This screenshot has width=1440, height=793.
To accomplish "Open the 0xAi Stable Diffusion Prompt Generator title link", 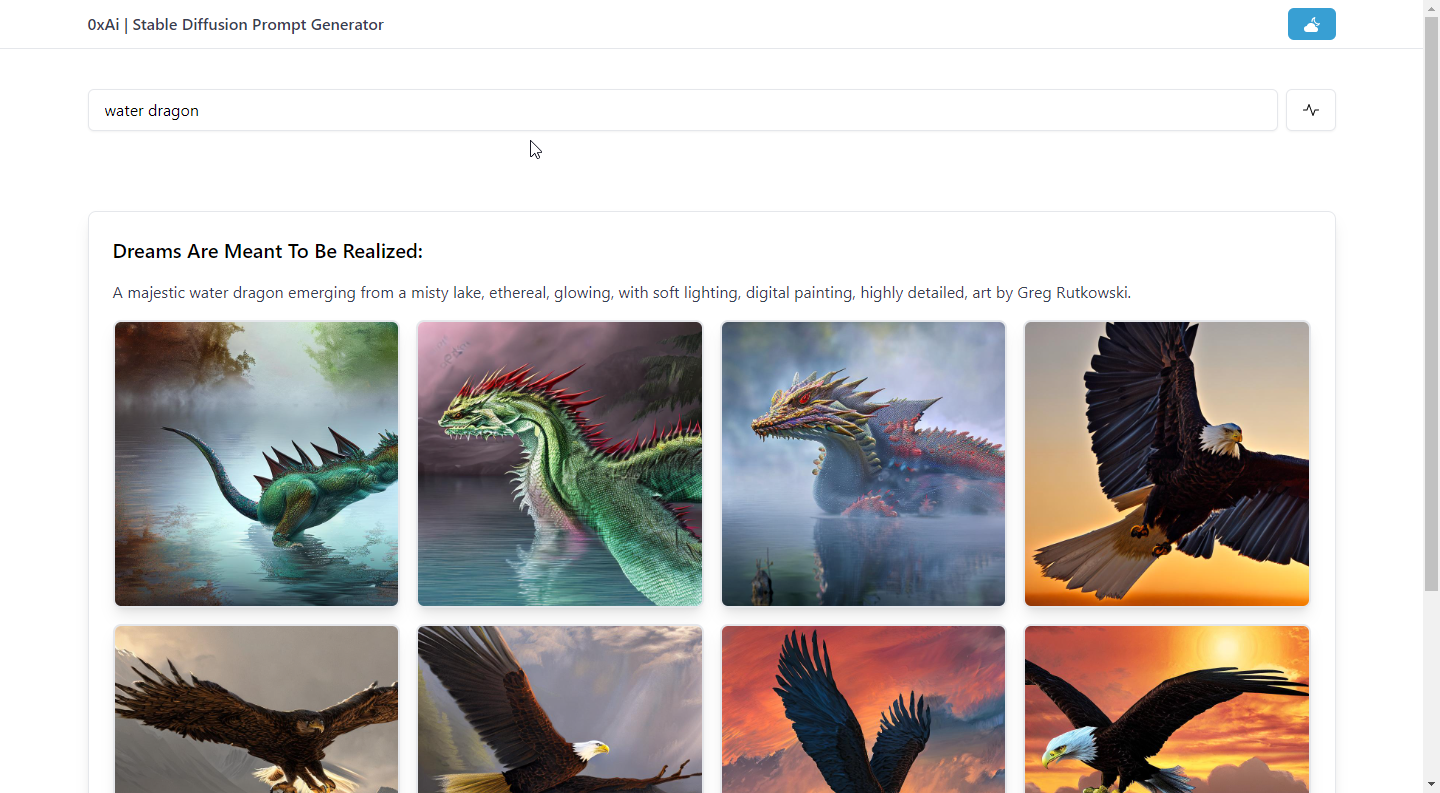I will [x=235, y=25].
